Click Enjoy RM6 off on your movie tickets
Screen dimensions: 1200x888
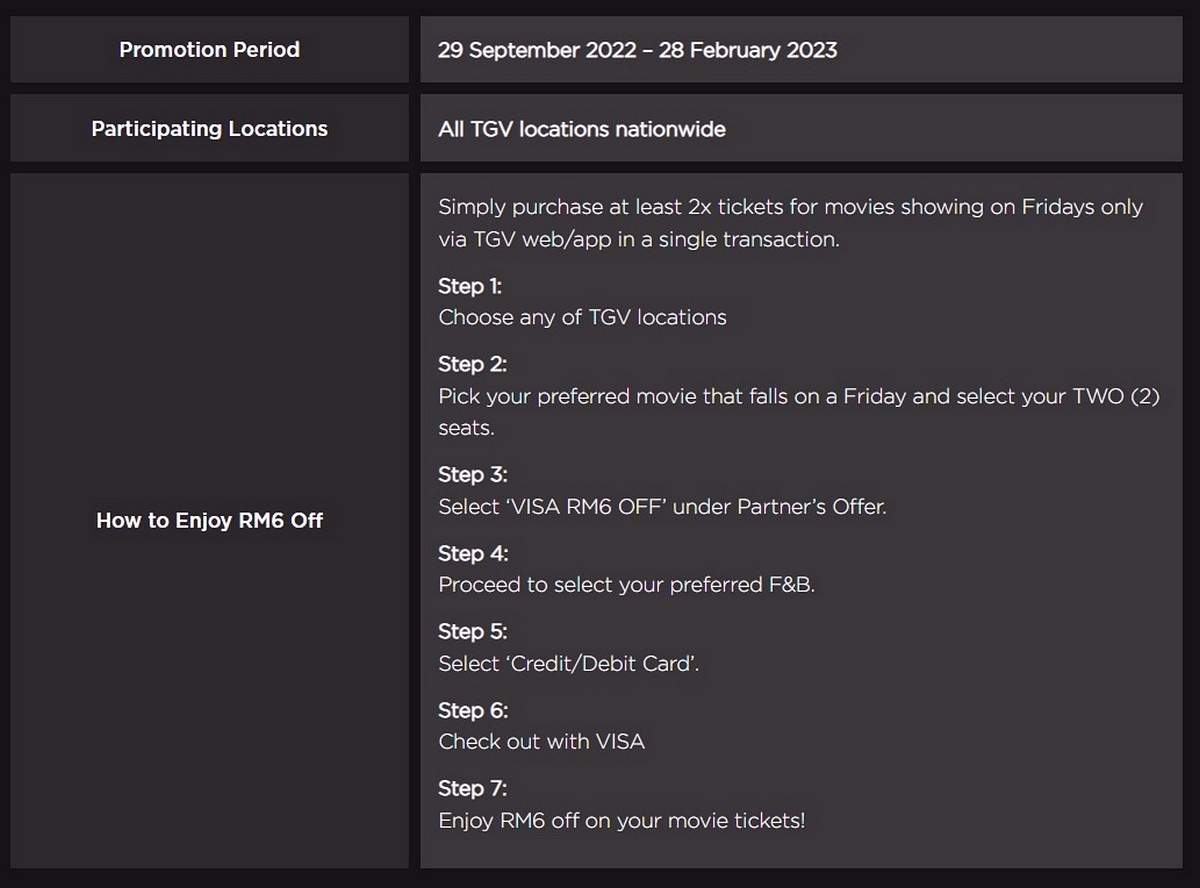pos(621,821)
